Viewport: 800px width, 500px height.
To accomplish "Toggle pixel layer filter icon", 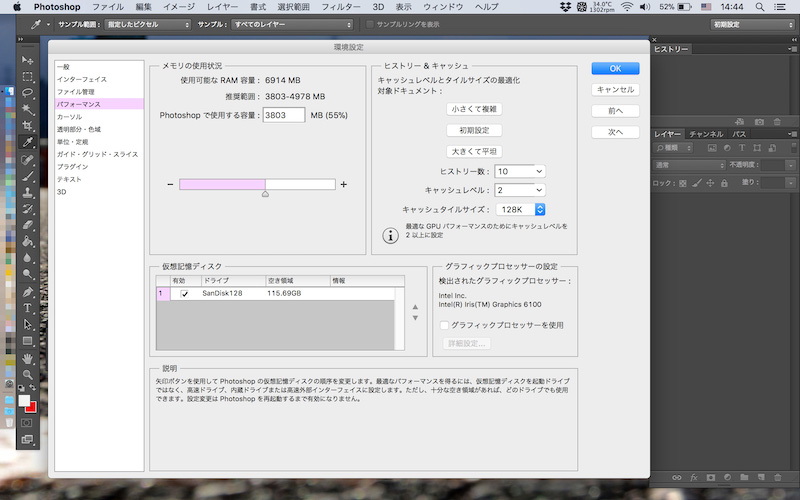I will (712, 148).
